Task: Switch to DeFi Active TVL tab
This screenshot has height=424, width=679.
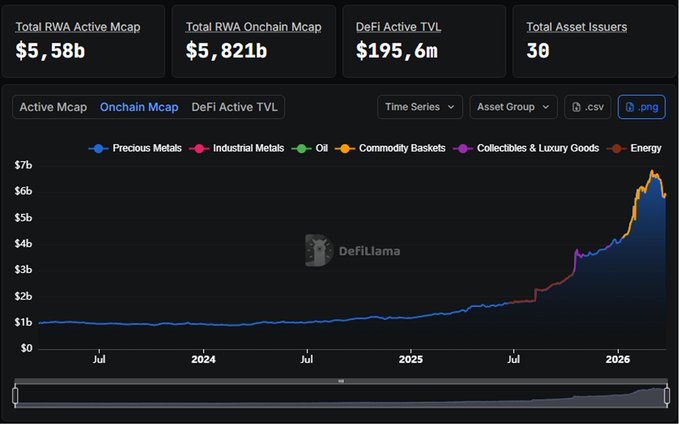Action: 235,107
